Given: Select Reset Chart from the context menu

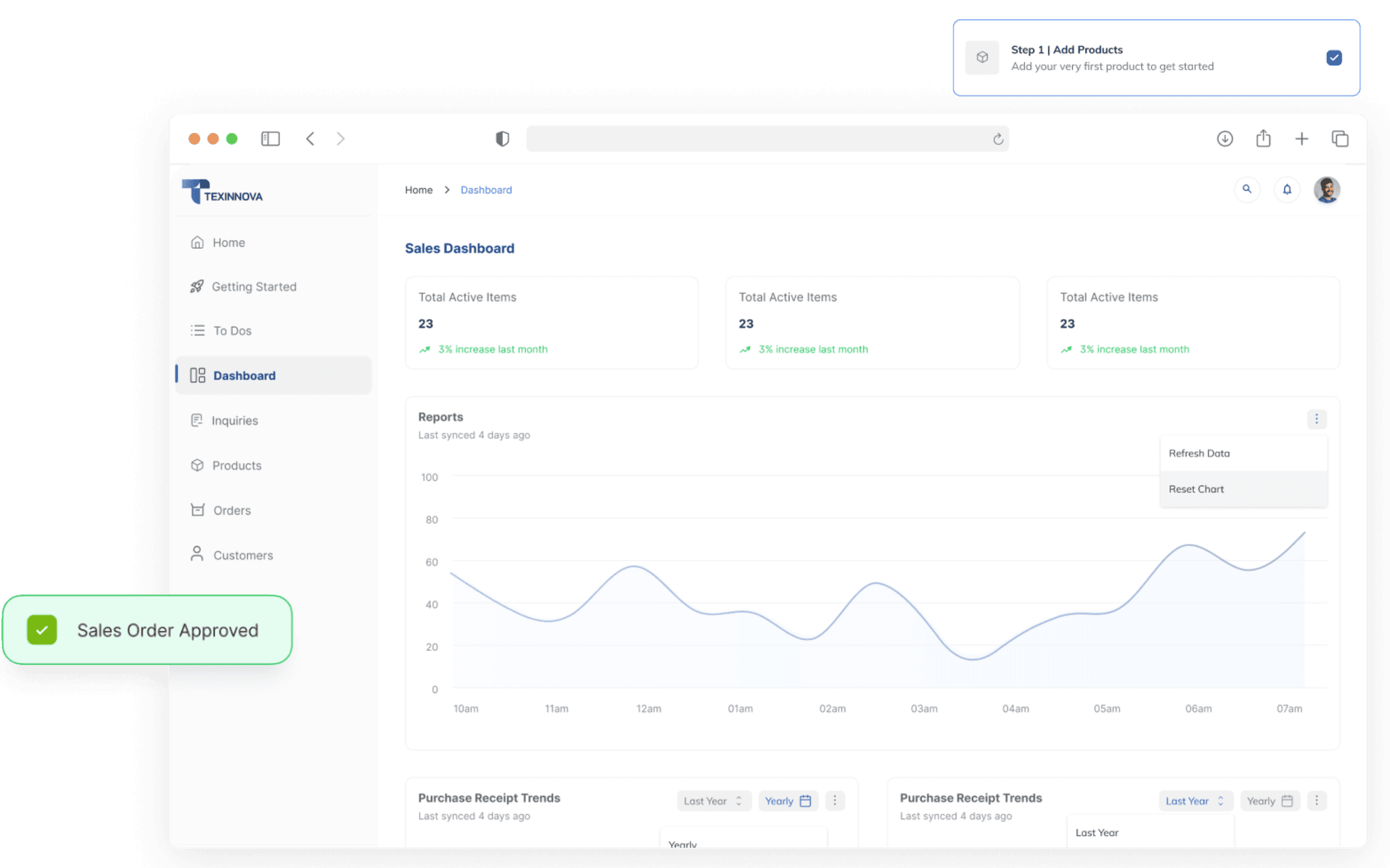Looking at the screenshot, I should (1196, 489).
